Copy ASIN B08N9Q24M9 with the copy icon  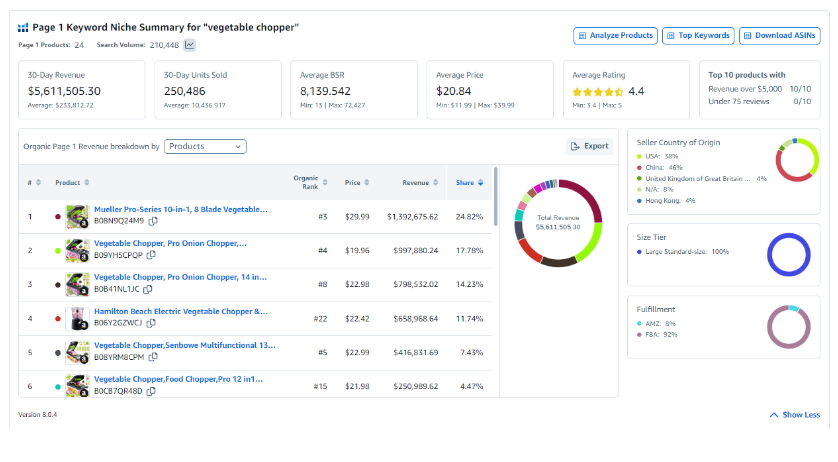pyautogui.click(x=150, y=221)
